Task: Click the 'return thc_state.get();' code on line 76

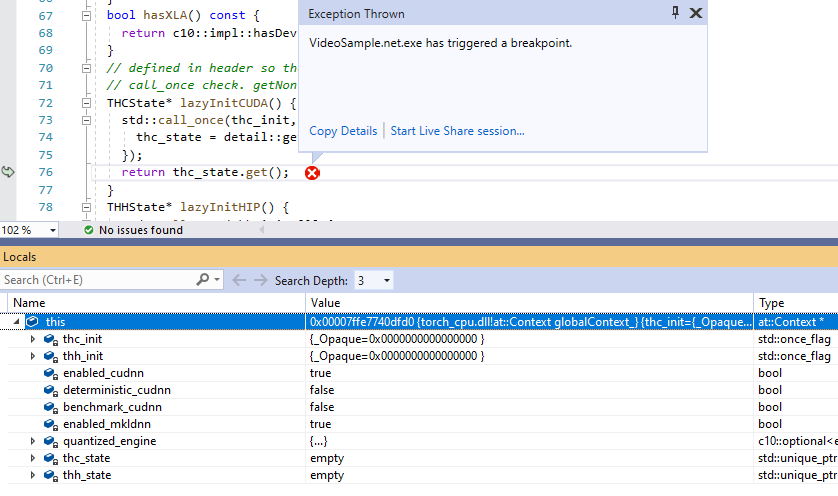Action: (205, 172)
